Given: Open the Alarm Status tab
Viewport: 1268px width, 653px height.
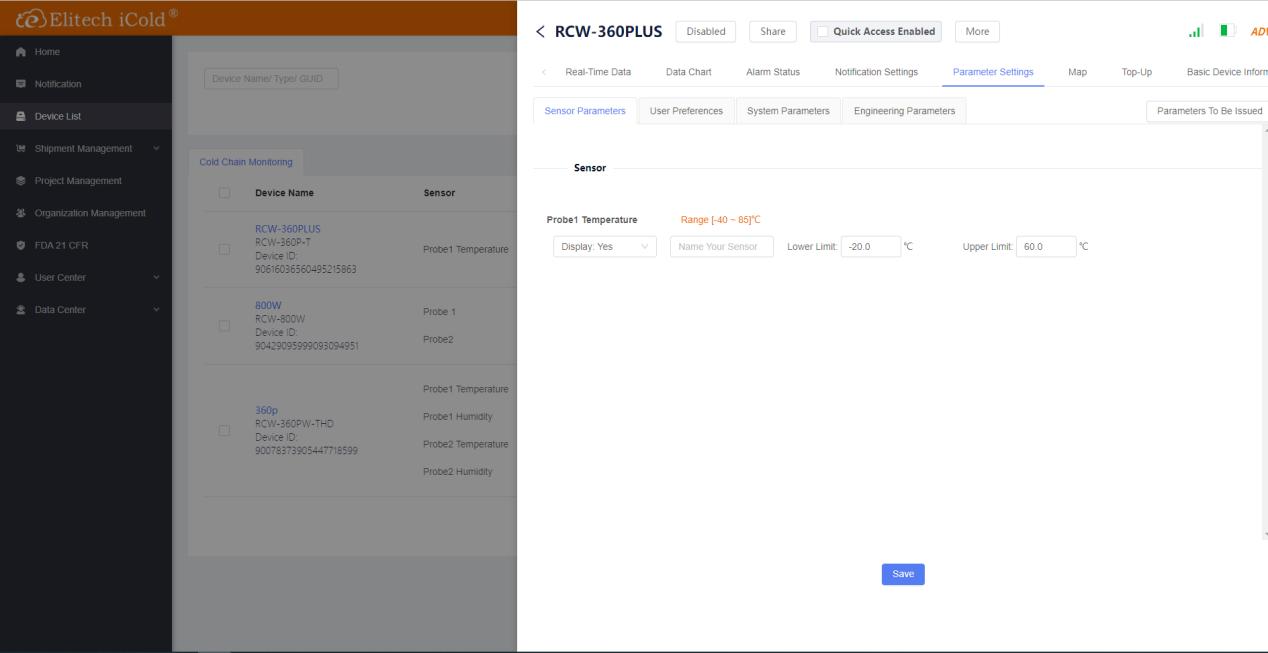Looking at the screenshot, I should (x=773, y=71).
